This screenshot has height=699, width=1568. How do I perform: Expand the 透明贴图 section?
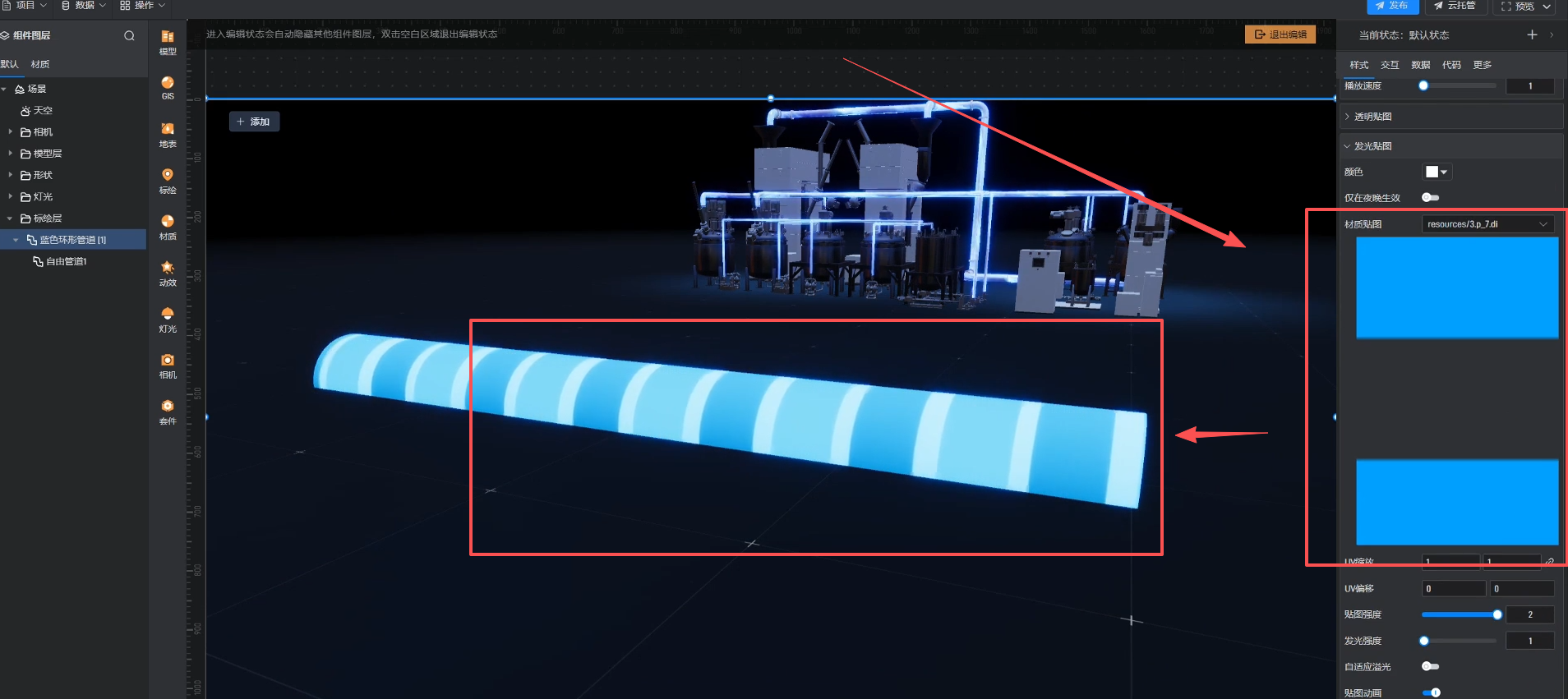[1372, 117]
